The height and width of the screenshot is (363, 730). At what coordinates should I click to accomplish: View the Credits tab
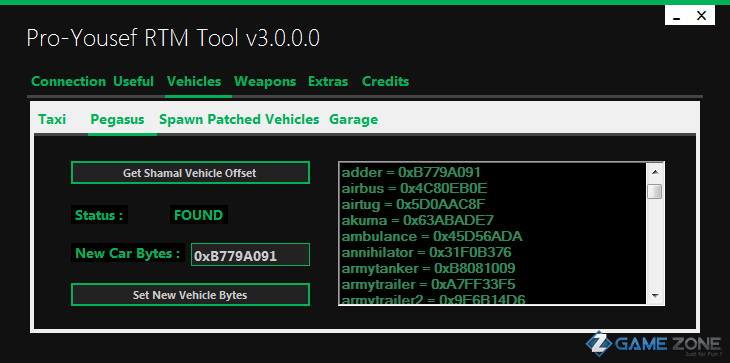coord(385,81)
